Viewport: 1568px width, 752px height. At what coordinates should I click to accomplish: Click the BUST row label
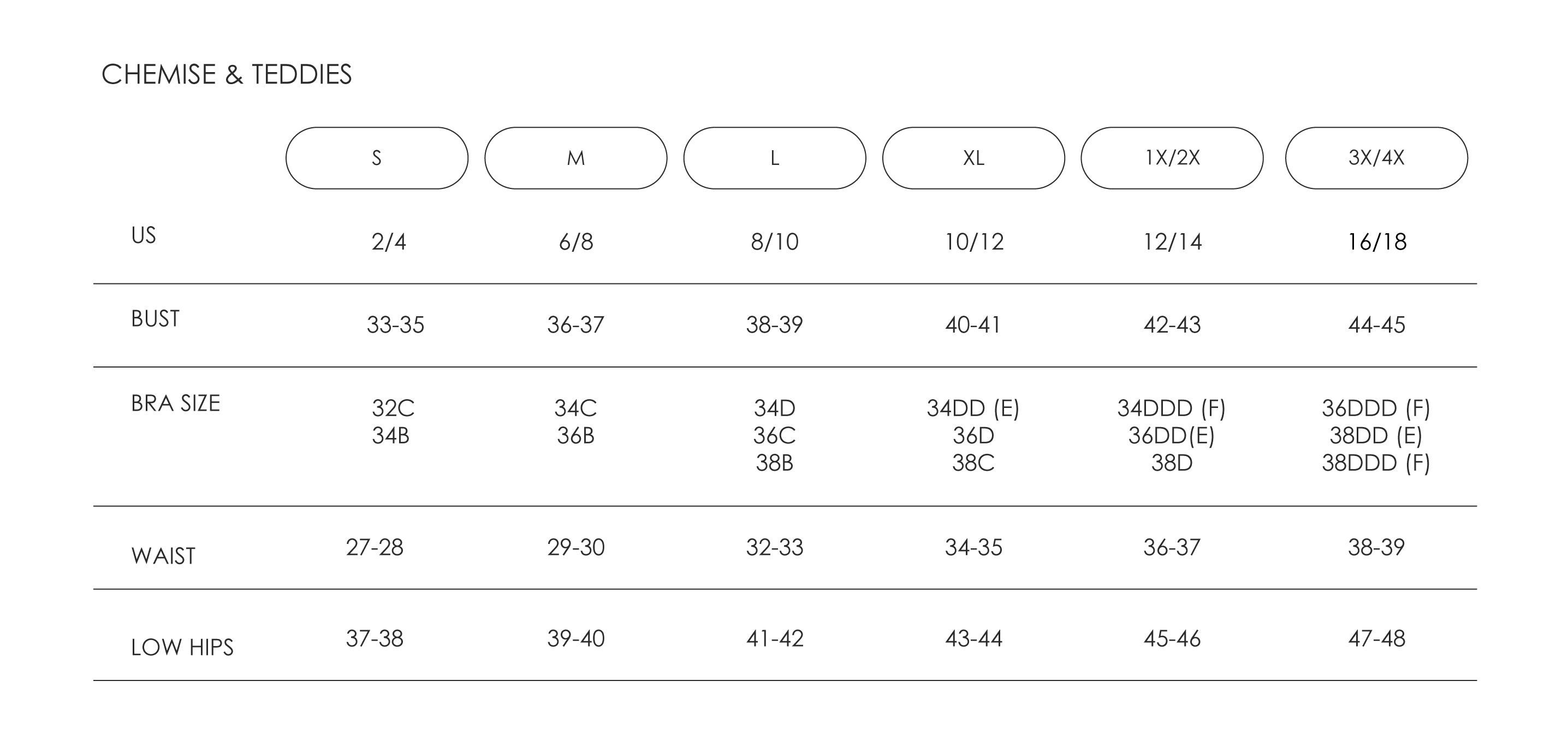click(155, 318)
